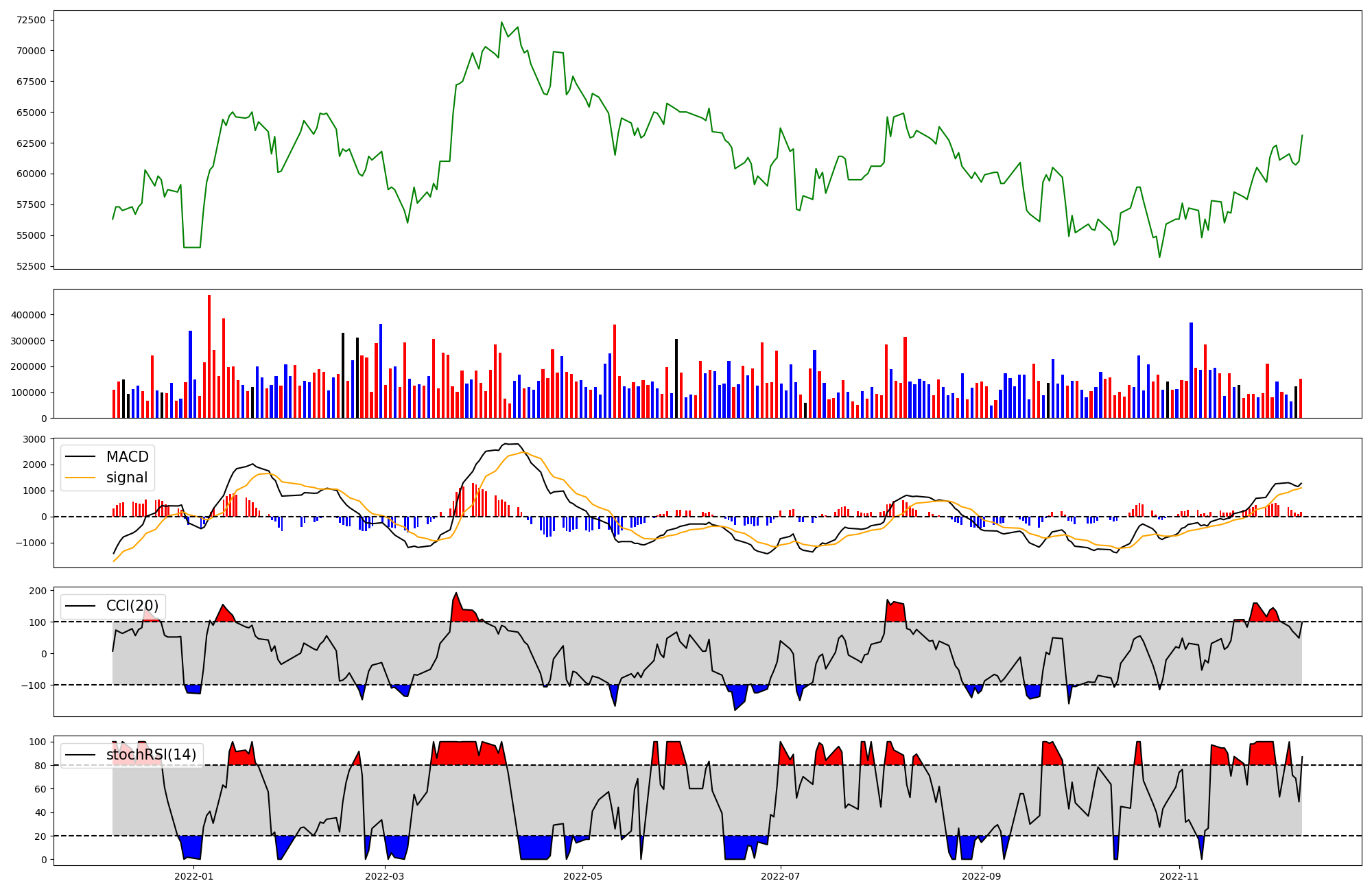Click the orange signal legend line sample
Screen dimensions: 1372x892
click(x=82, y=478)
